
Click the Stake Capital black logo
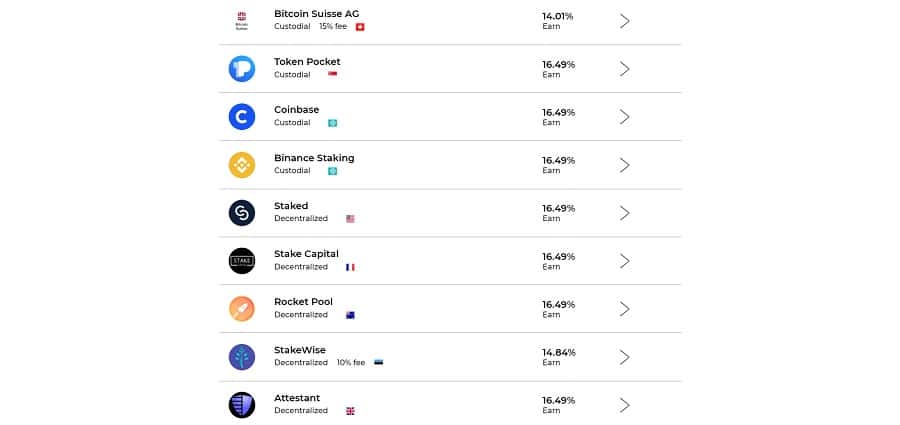click(242, 261)
